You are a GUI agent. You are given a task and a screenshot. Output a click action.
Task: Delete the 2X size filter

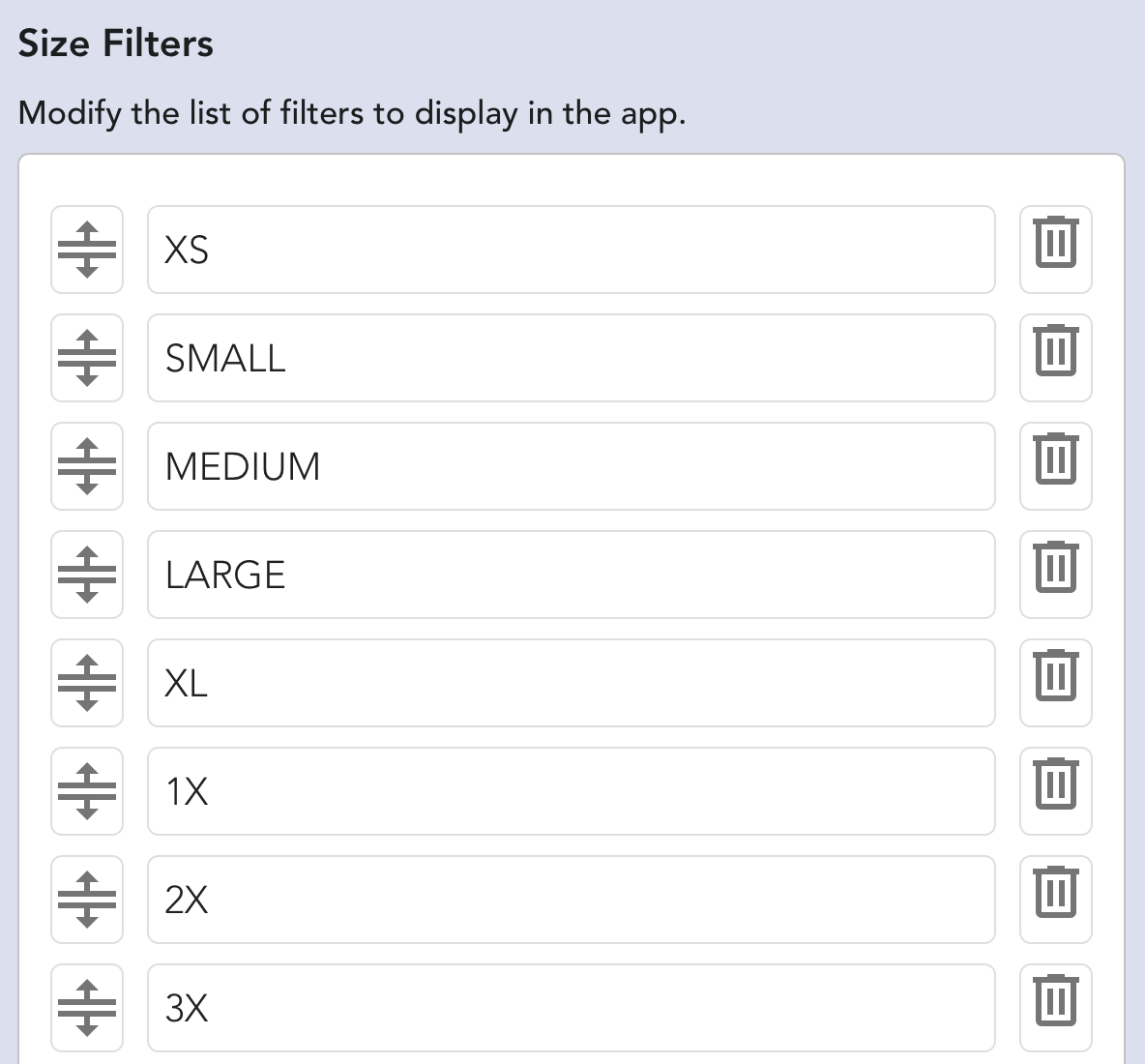[x=1055, y=900]
